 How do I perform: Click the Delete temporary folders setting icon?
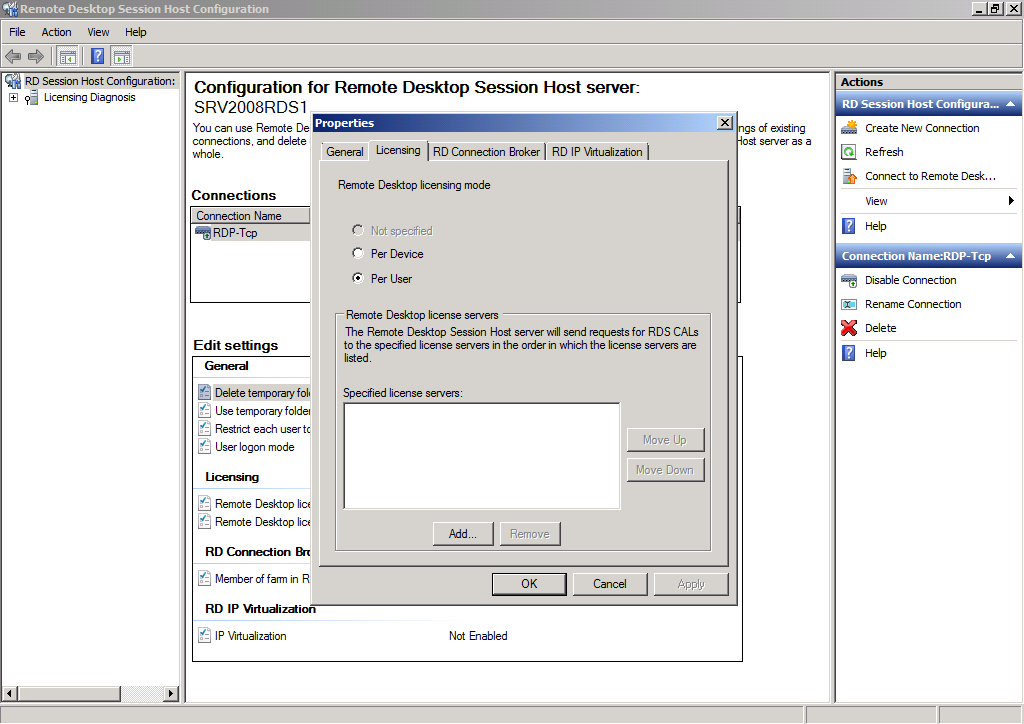[x=204, y=392]
